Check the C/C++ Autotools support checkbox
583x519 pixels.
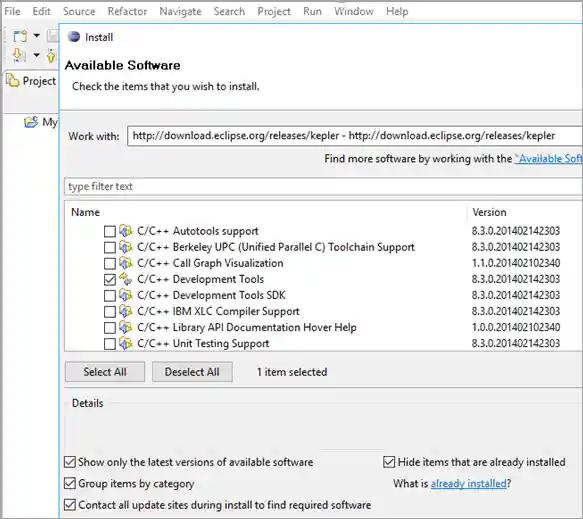110,231
